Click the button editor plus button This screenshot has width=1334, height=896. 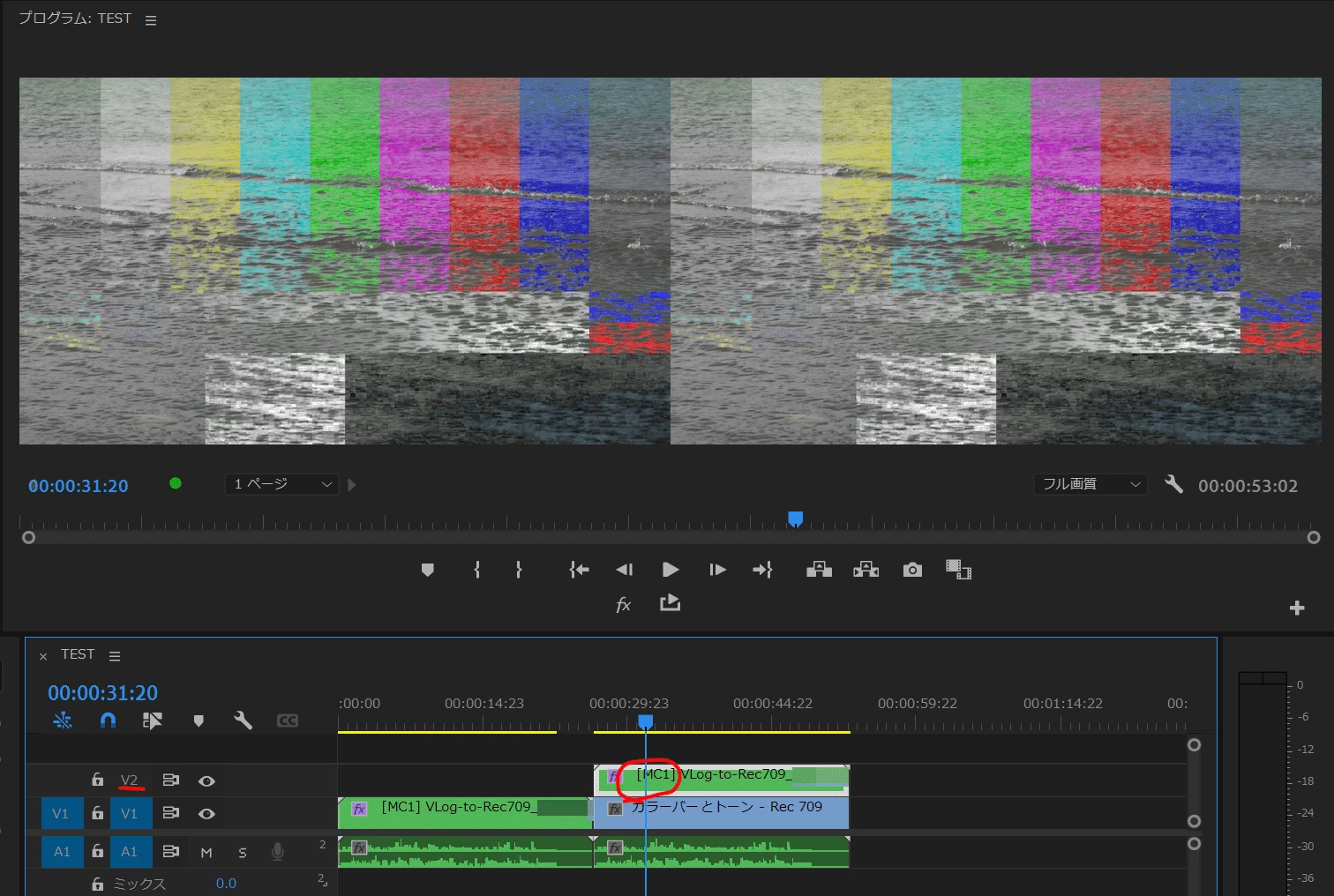pyautogui.click(x=1297, y=608)
